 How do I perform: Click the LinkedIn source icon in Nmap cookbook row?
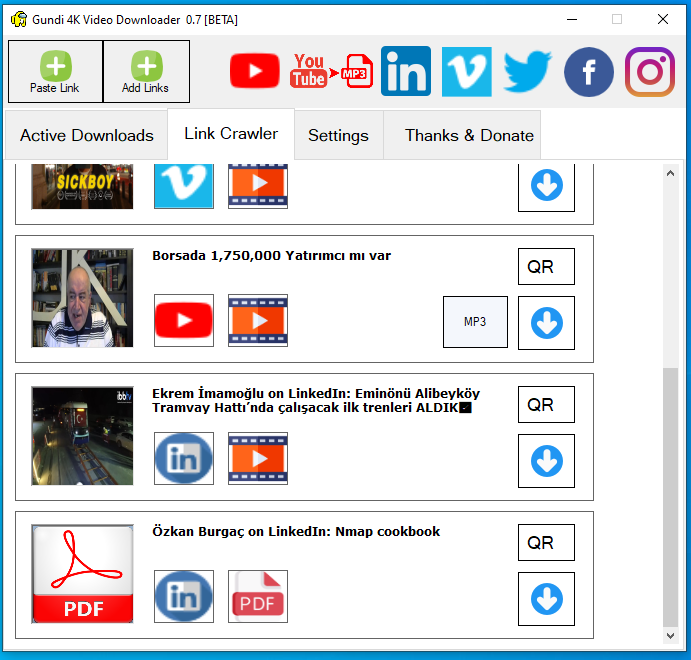pos(184,596)
